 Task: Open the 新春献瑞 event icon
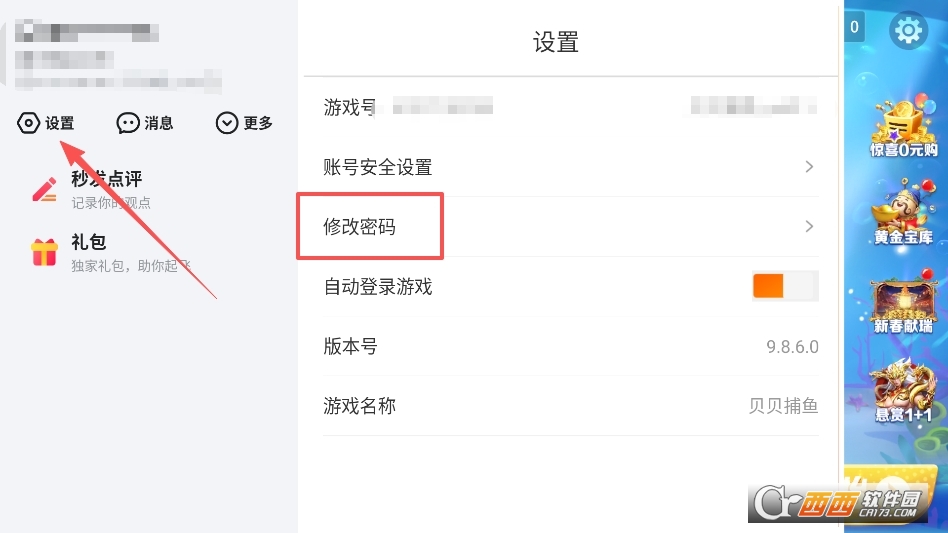903,303
